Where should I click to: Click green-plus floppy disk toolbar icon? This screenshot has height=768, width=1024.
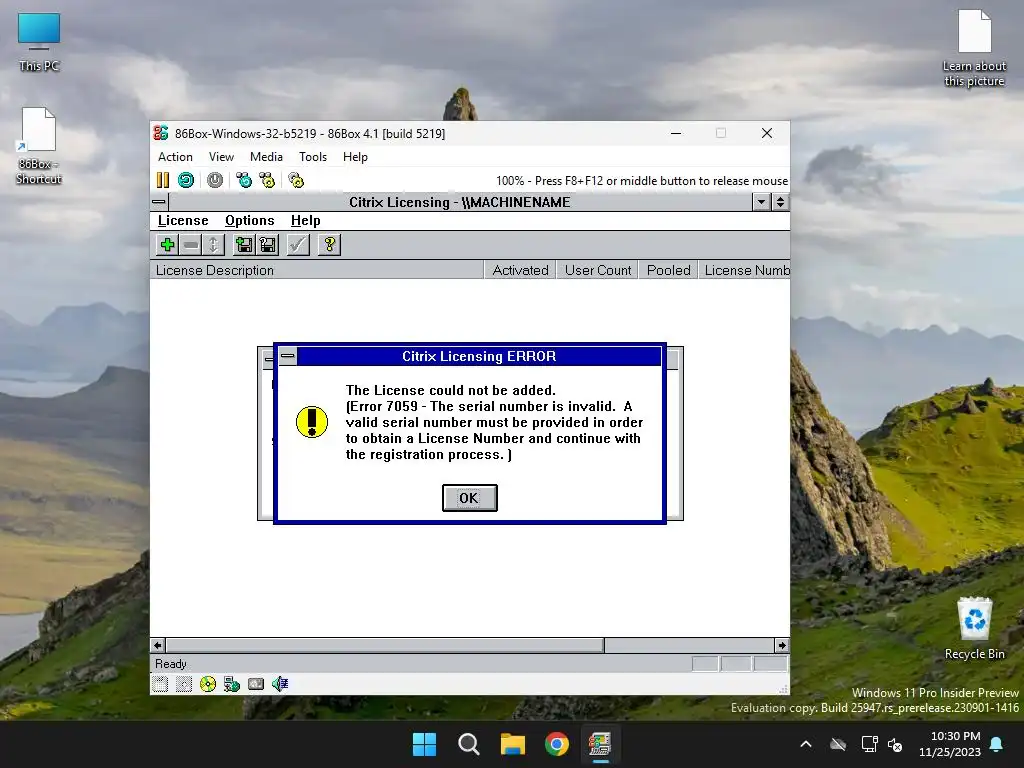[244, 245]
